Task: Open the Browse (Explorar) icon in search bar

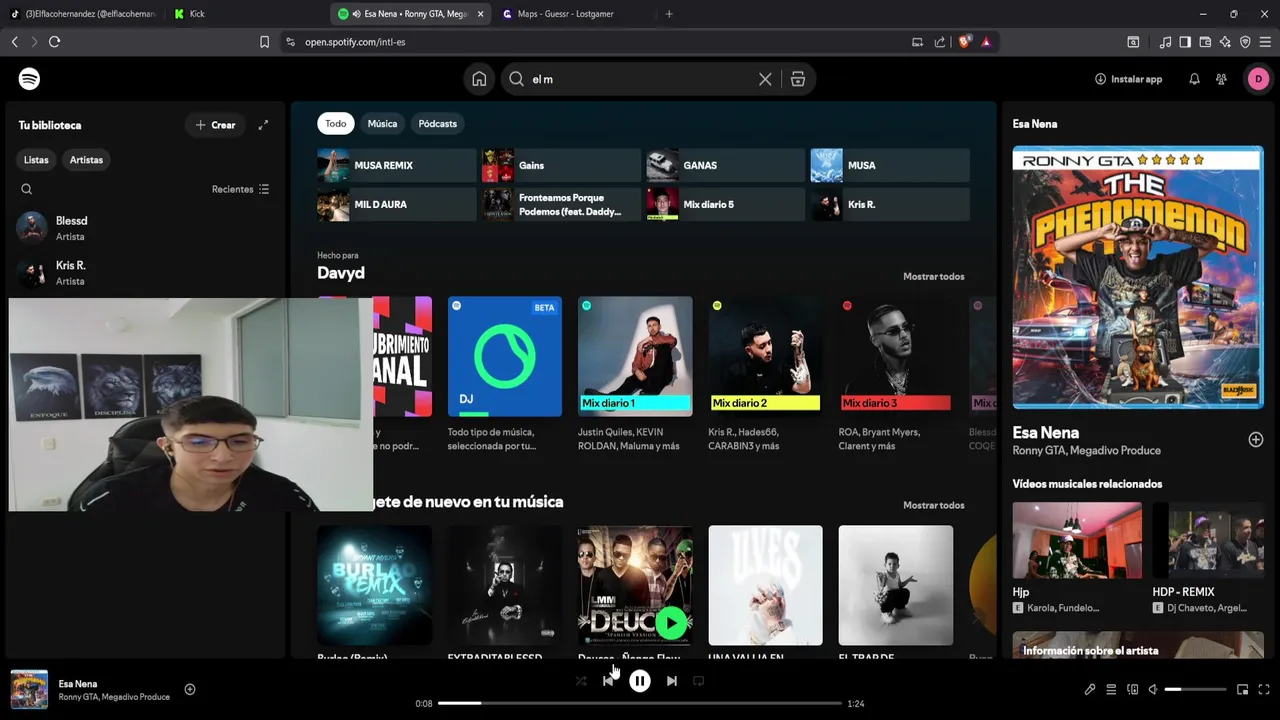Action: [798, 79]
